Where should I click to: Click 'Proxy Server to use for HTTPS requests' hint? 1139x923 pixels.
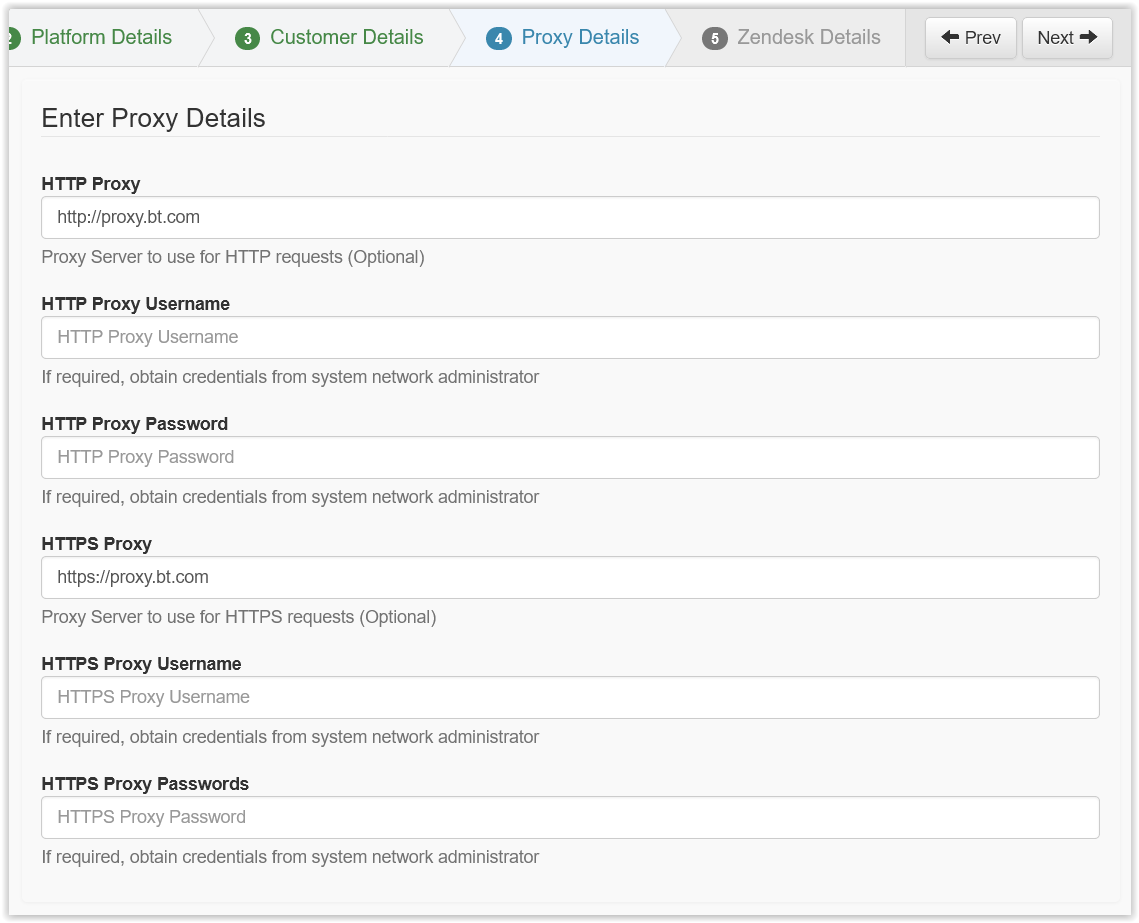click(239, 617)
